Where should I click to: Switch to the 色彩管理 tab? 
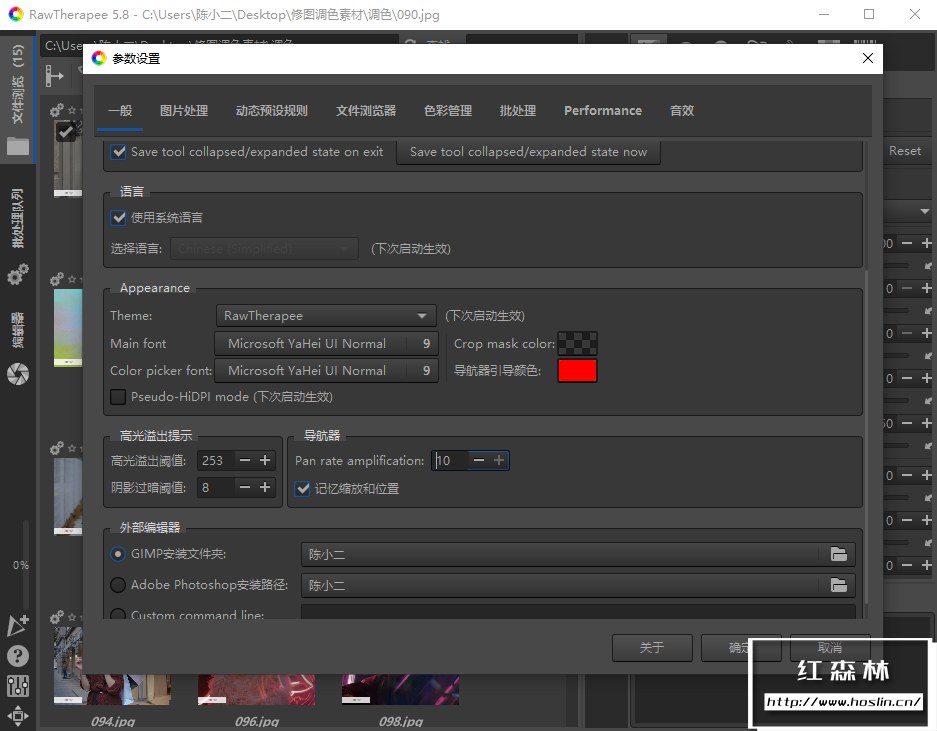tap(448, 111)
